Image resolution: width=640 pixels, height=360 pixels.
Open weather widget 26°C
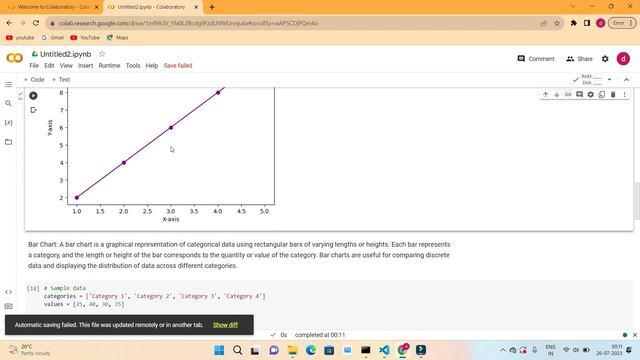coord(29,350)
